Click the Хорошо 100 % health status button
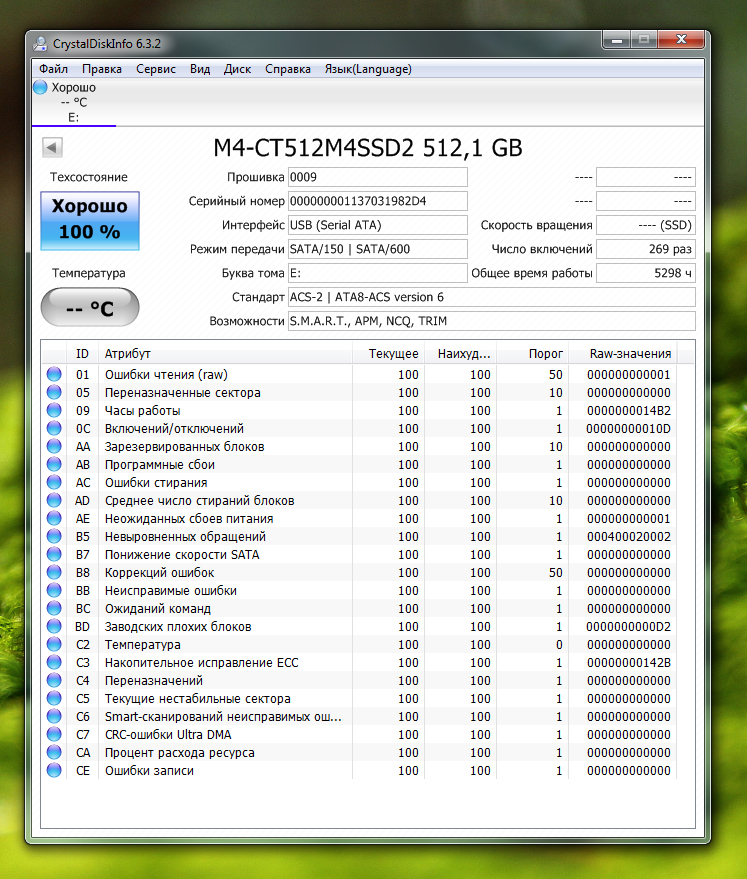This screenshot has width=747, height=879. [x=90, y=220]
